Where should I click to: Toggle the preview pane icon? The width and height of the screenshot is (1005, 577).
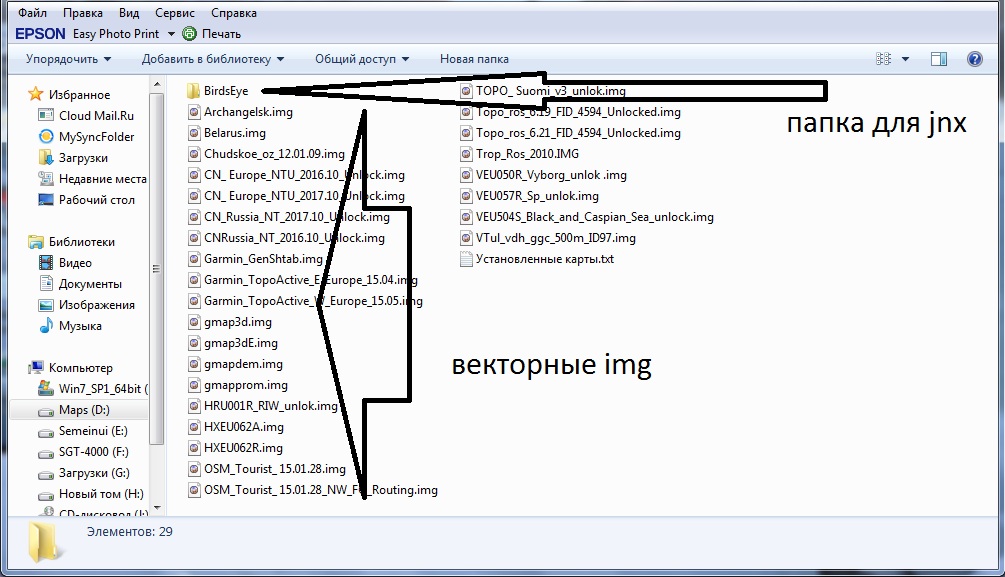pyautogui.click(x=938, y=59)
